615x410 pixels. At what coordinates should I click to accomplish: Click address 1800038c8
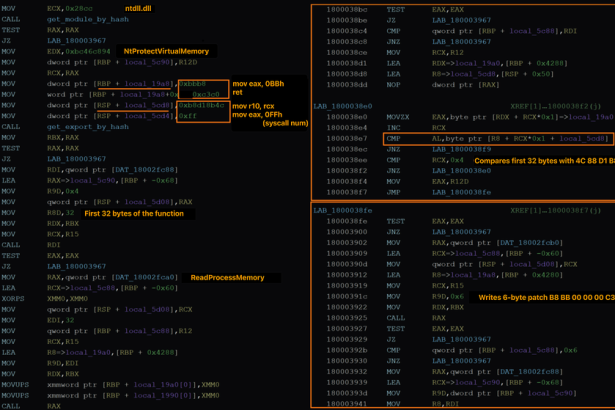pyautogui.click(x=347, y=42)
